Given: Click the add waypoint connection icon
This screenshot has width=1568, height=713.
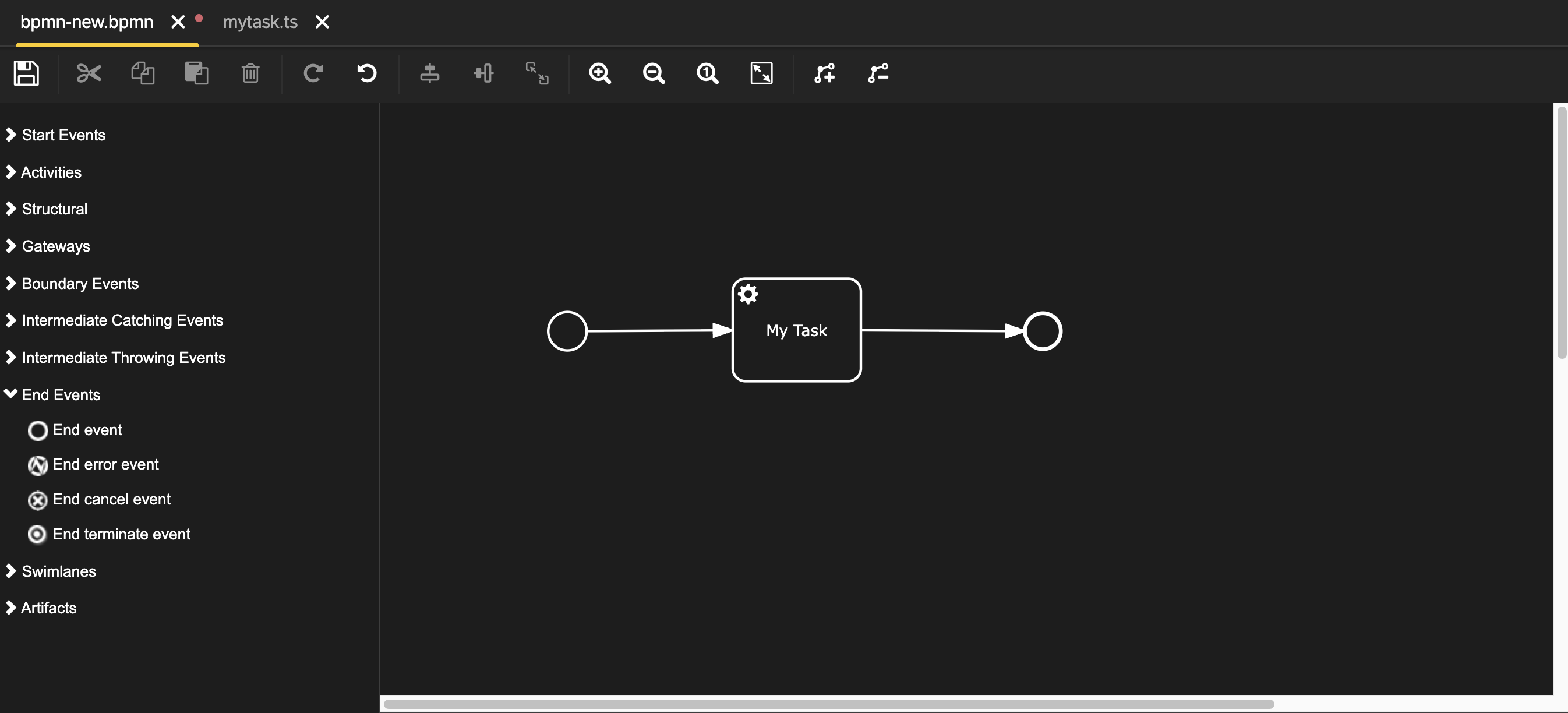Looking at the screenshot, I should [x=823, y=73].
